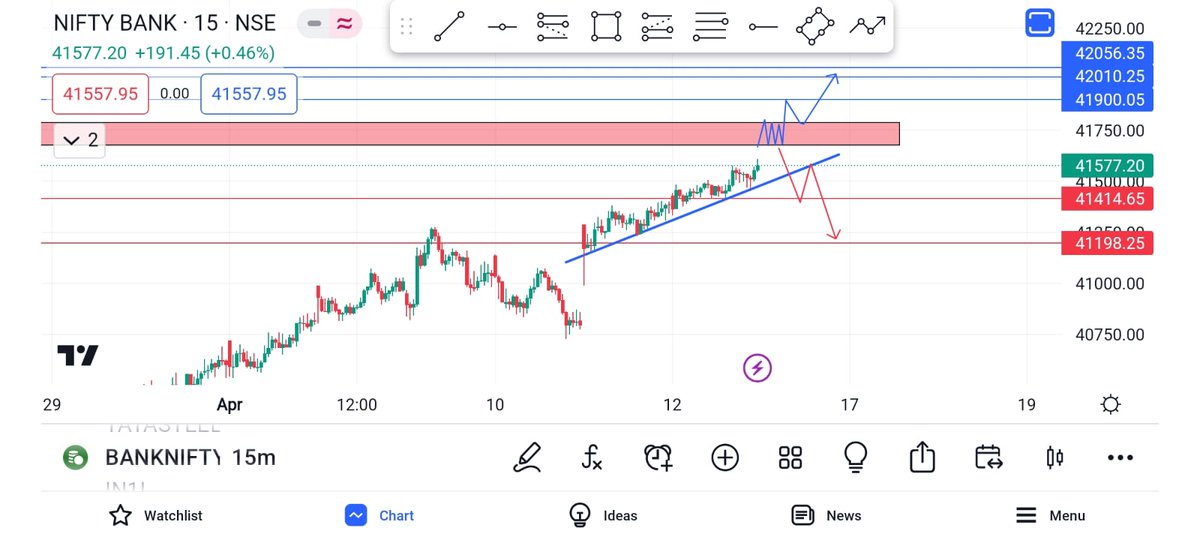Open the chart layout grid icon
Screen dimensions: 1200x540
(x=790, y=458)
